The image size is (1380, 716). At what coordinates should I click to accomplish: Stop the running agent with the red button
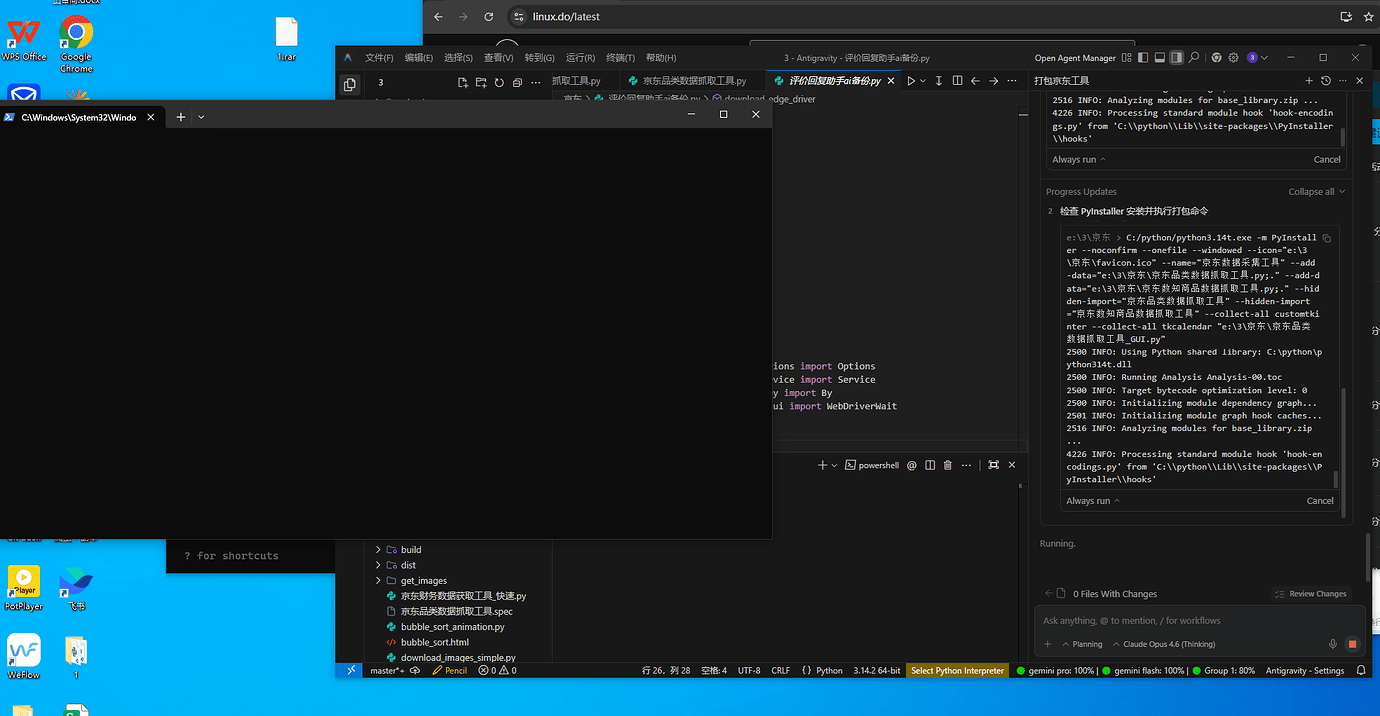[x=1352, y=644]
